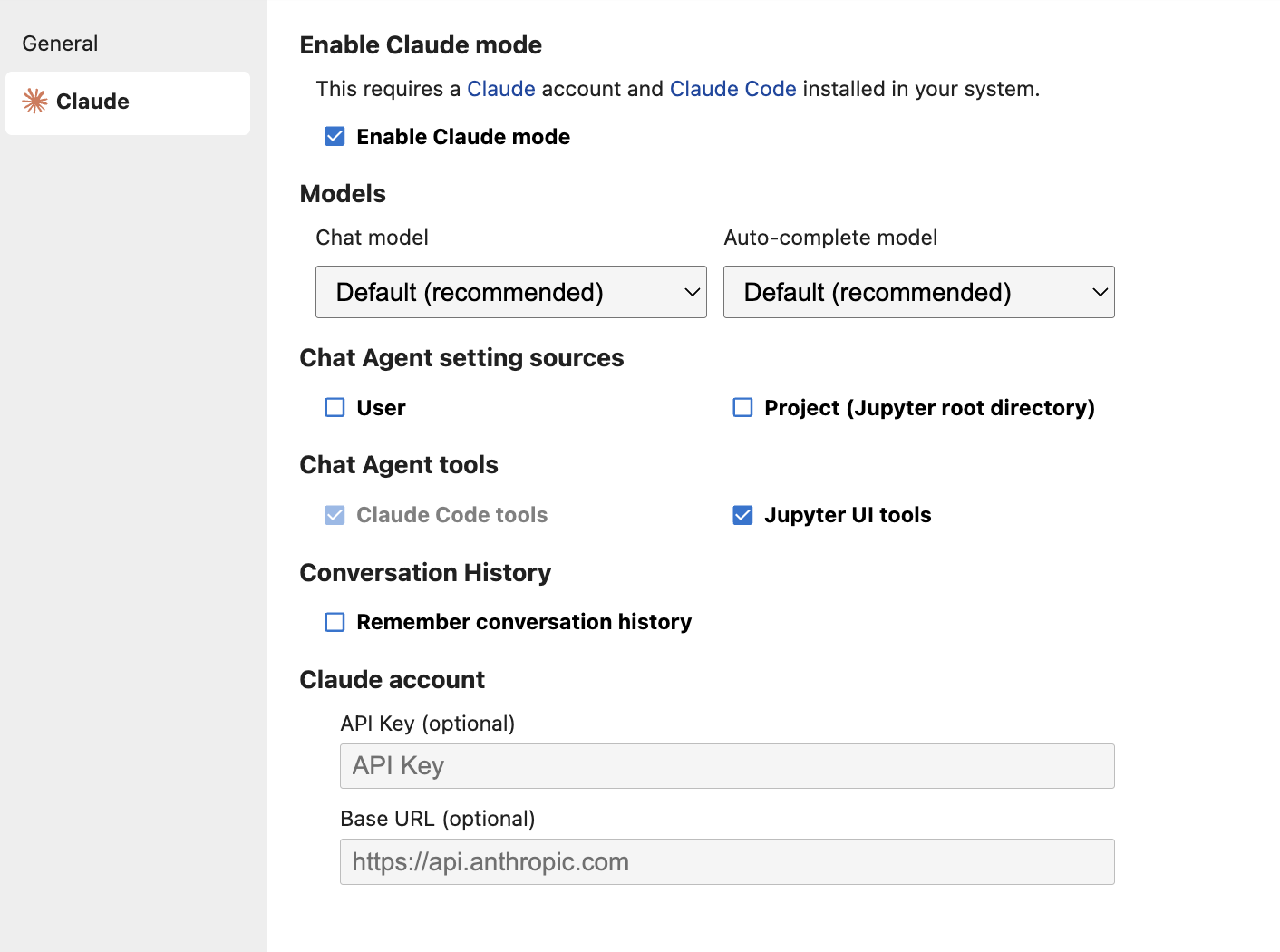
Task: Switch to the General settings tab
Action: pyautogui.click(x=60, y=44)
